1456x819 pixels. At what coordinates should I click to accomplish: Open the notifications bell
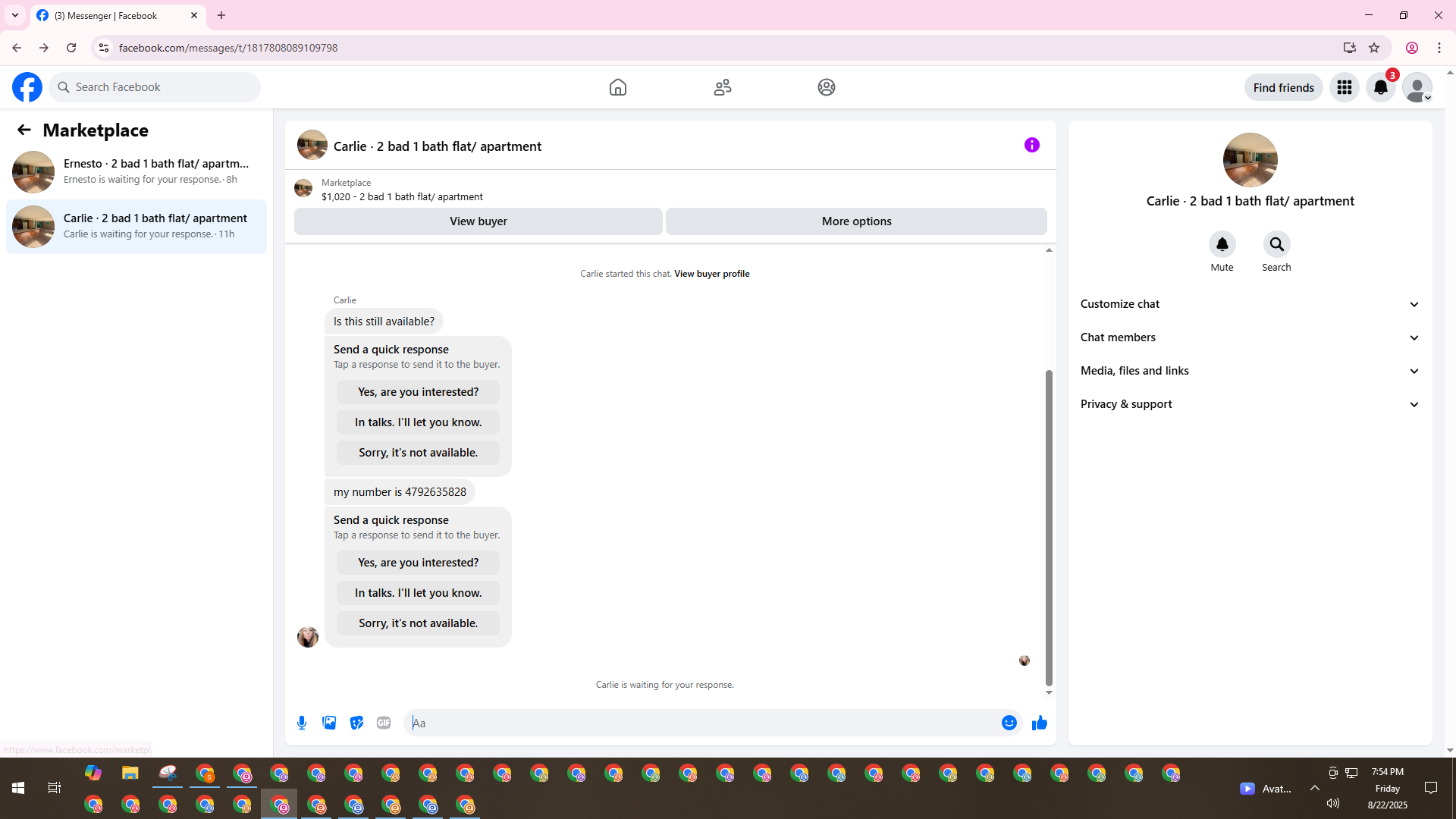[1380, 87]
